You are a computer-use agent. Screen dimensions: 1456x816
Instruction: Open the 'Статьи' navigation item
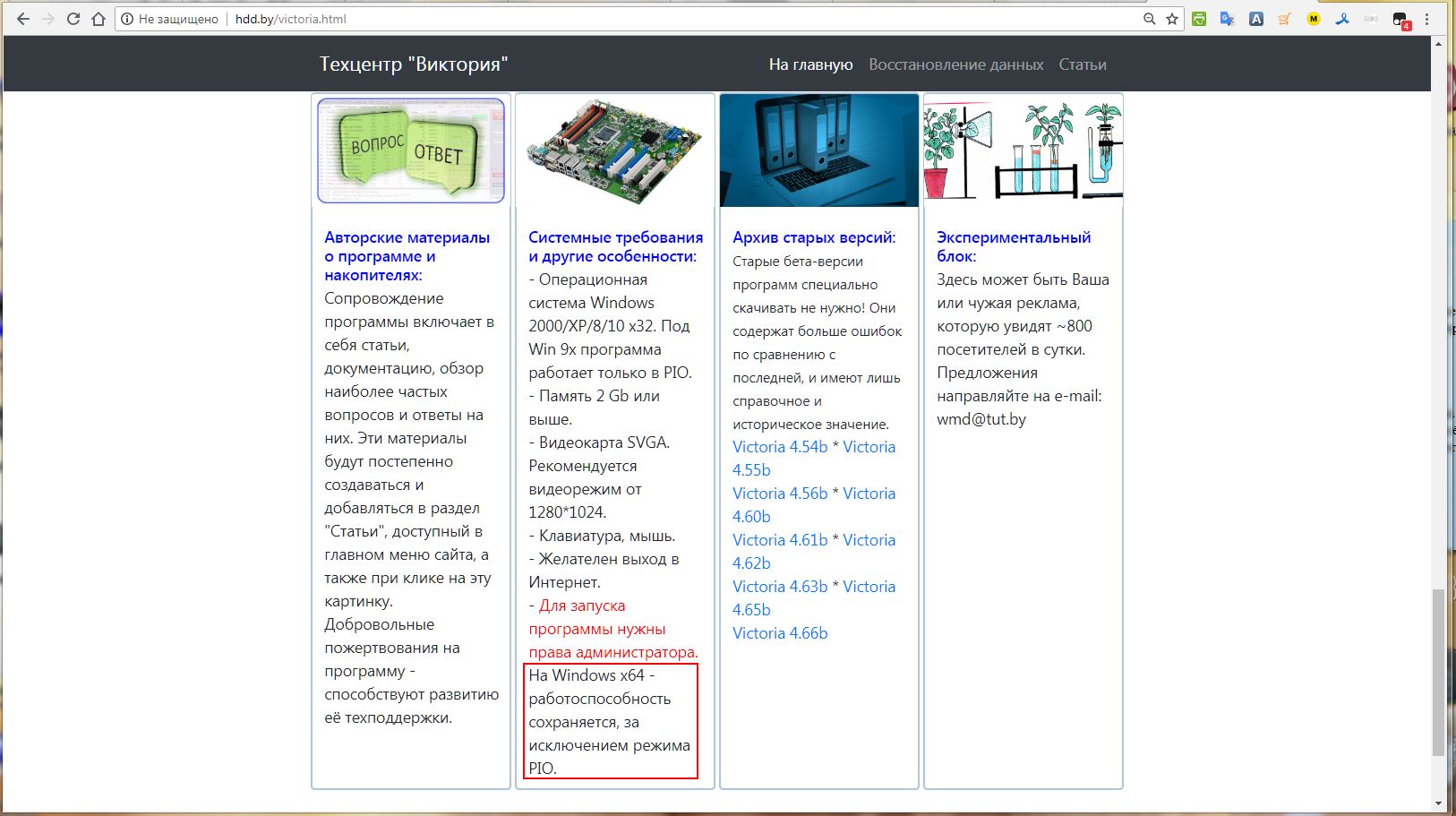click(1083, 64)
